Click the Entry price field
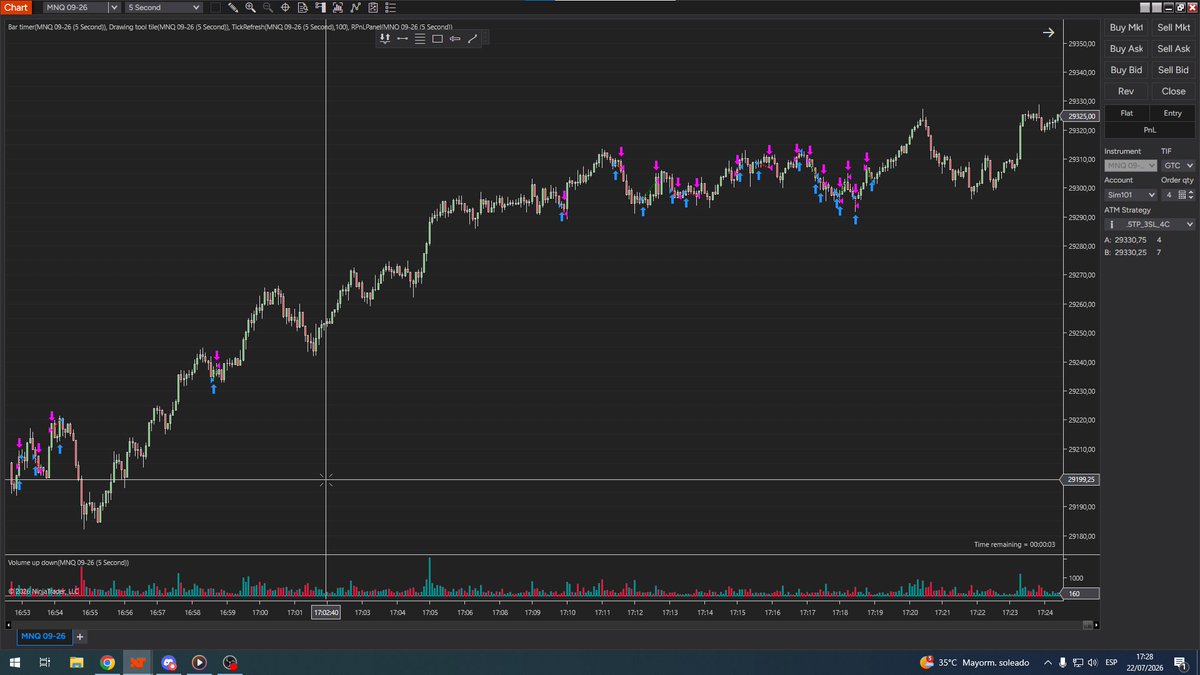The image size is (1200, 675). click(1173, 113)
